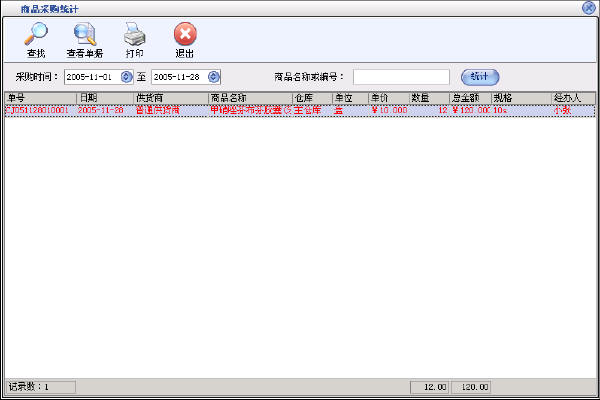This screenshot has height=400, width=600.
Task: Click the 总金额 column header
Action: coord(469,98)
